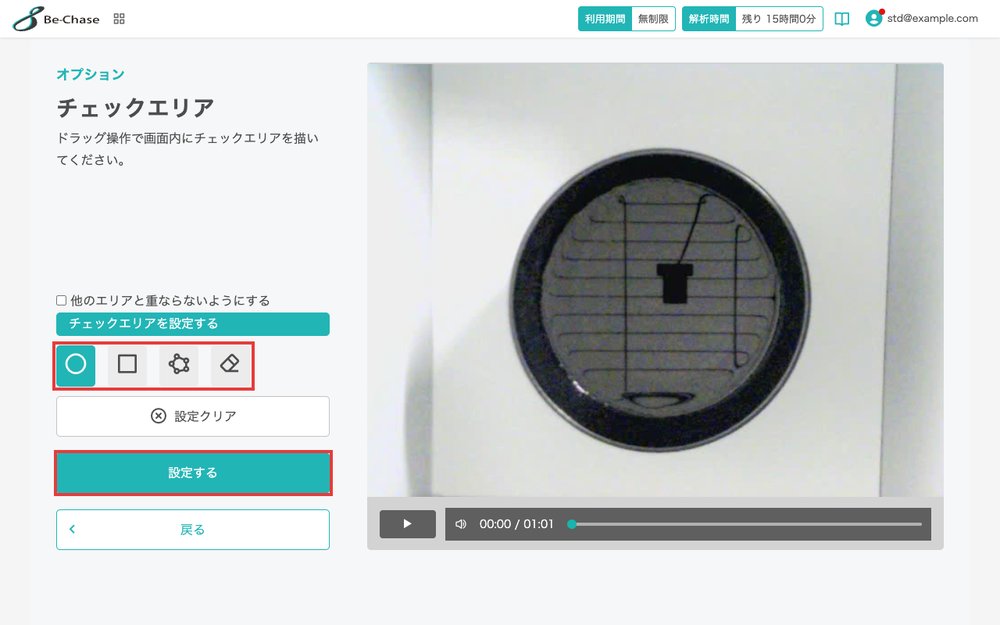Screen dimensions: 1000x625
Task: Click the 残り 15時間0分 text
Action: tap(779, 19)
